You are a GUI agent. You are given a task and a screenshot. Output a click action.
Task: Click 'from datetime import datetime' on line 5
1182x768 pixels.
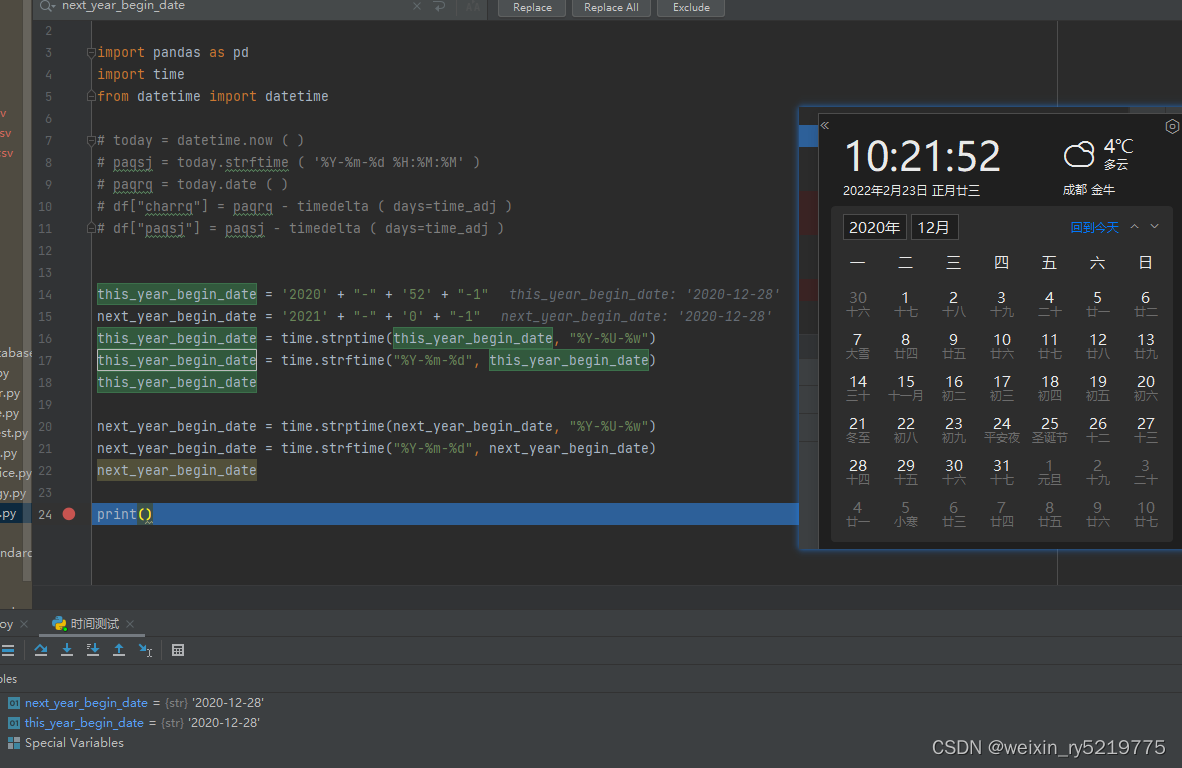(x=213, y=96)
